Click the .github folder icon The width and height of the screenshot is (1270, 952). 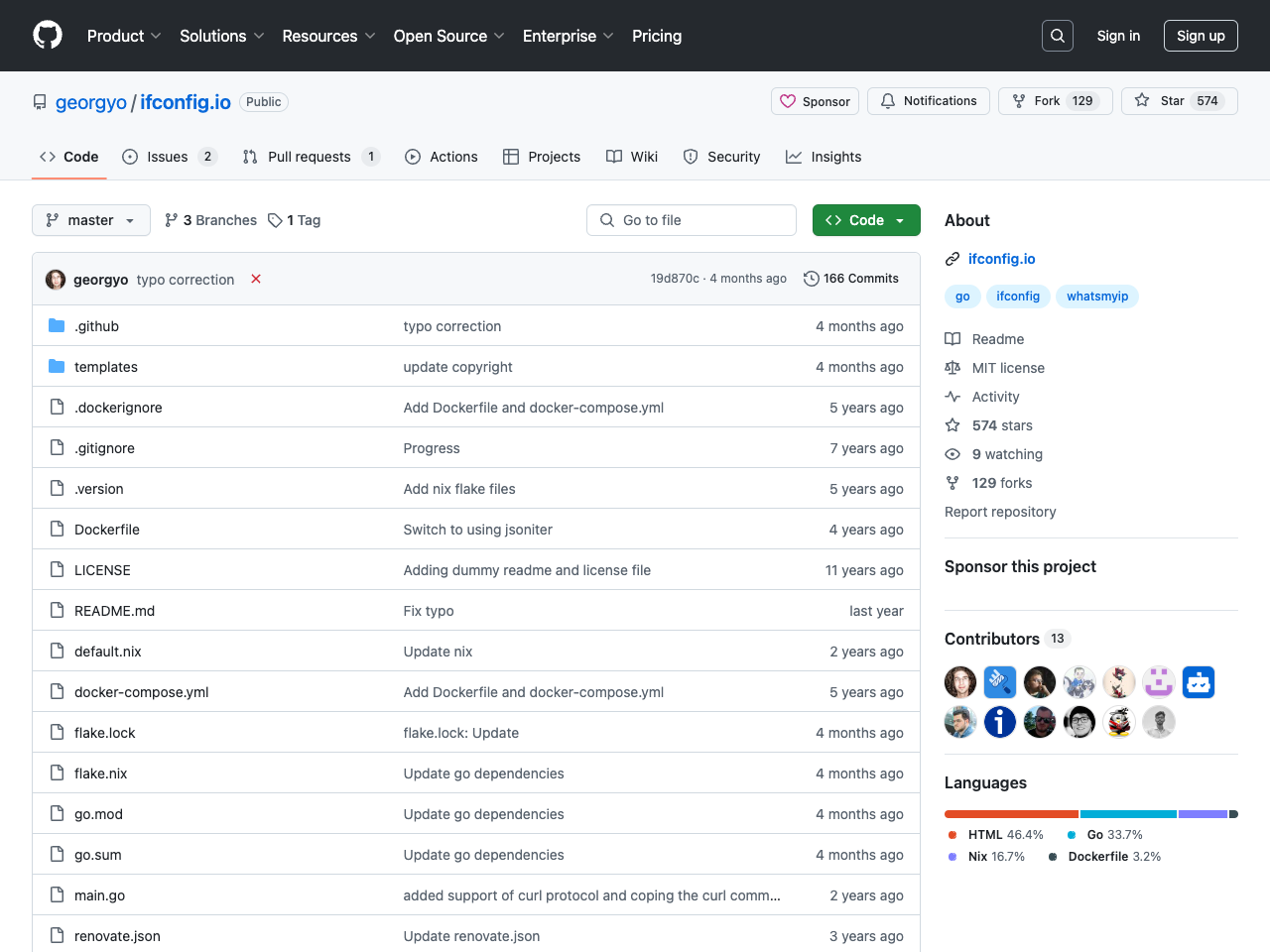pos(57,325)
